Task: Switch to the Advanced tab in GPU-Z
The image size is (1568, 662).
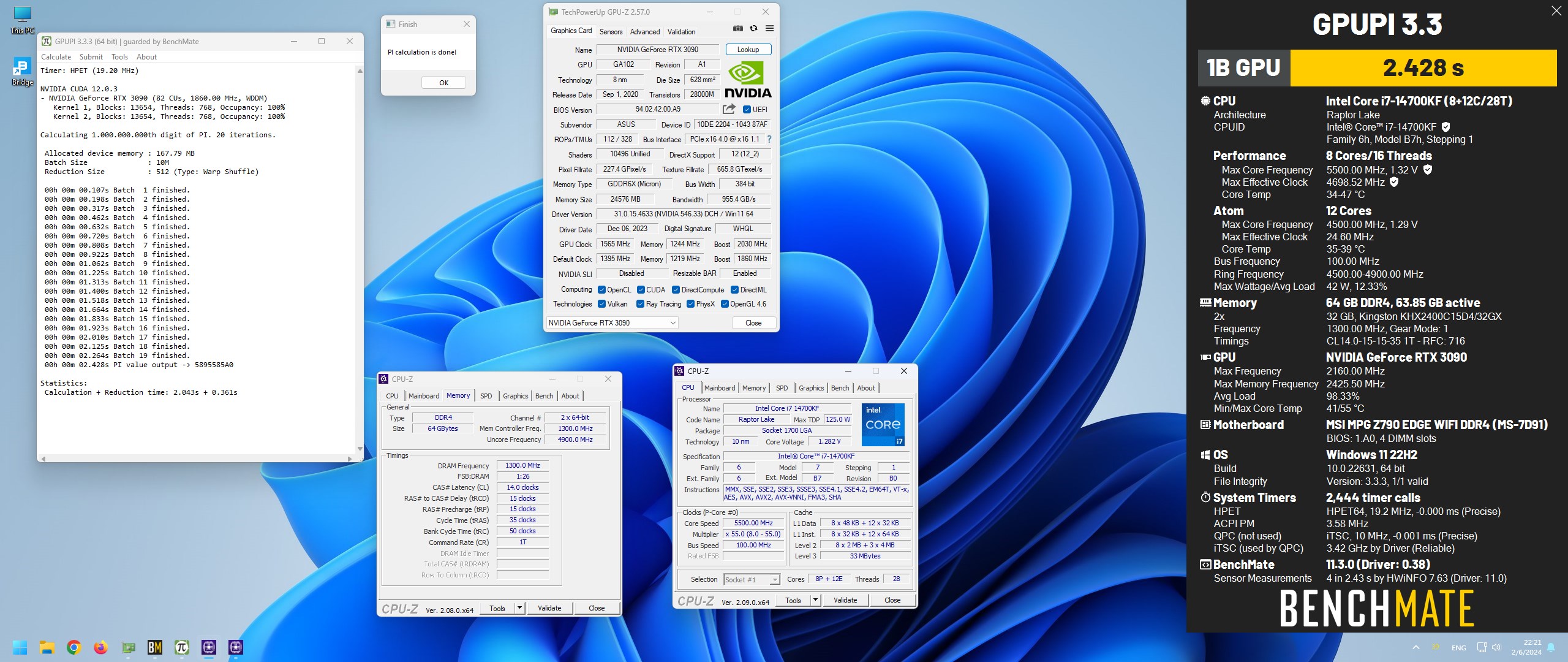Action: pos(645,32)
